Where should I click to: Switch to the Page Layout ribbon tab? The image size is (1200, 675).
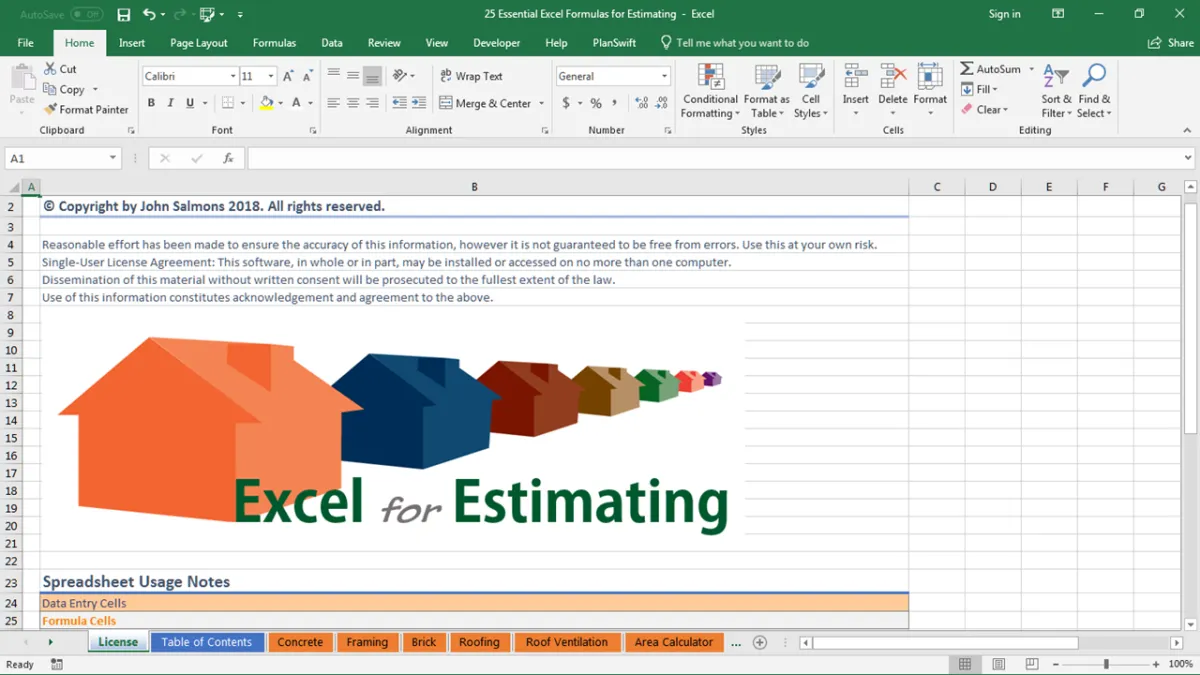click(199, 43)
